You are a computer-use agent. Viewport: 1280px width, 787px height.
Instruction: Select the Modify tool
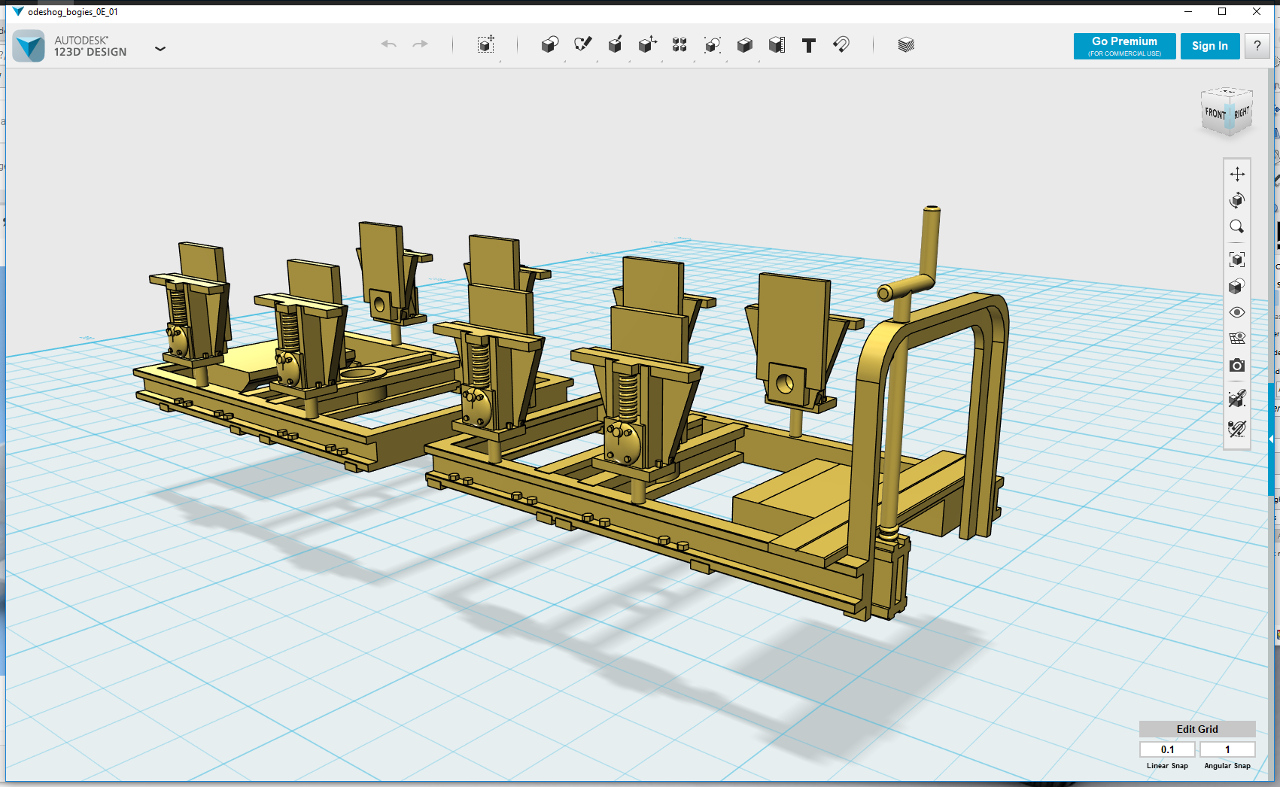point(648,45)
